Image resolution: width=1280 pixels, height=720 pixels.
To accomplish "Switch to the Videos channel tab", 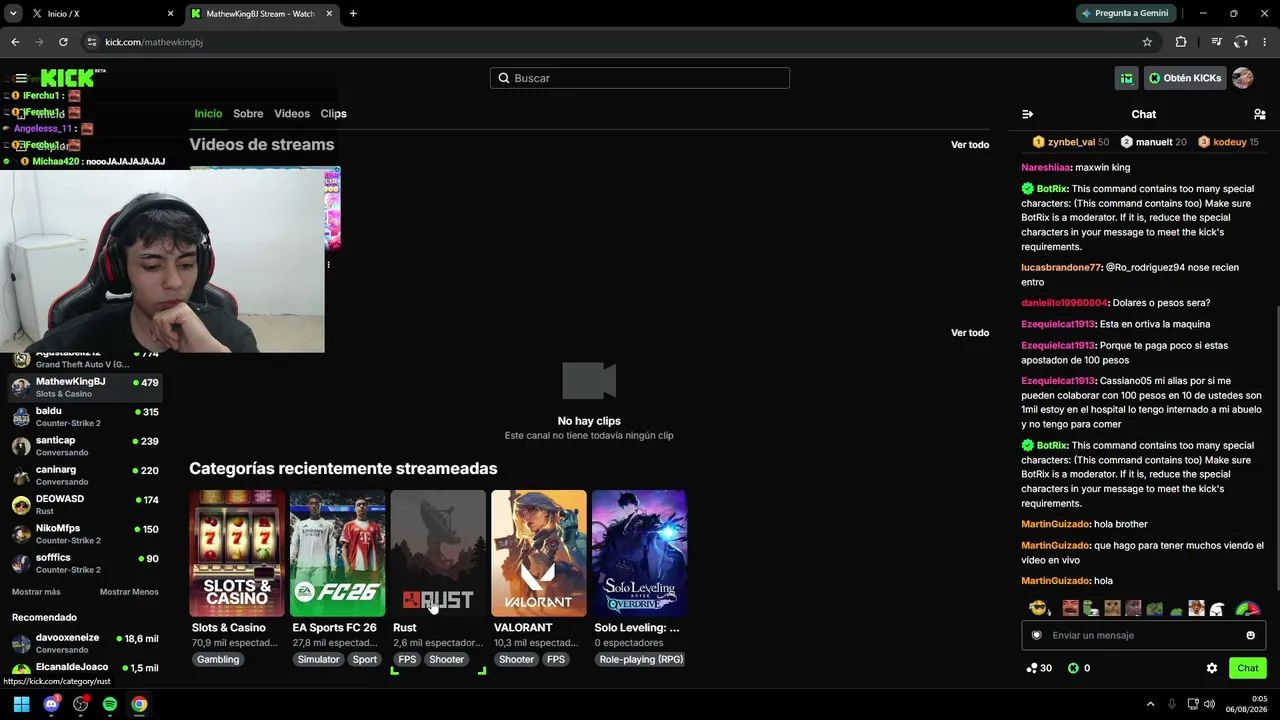I will coord(292,114).
